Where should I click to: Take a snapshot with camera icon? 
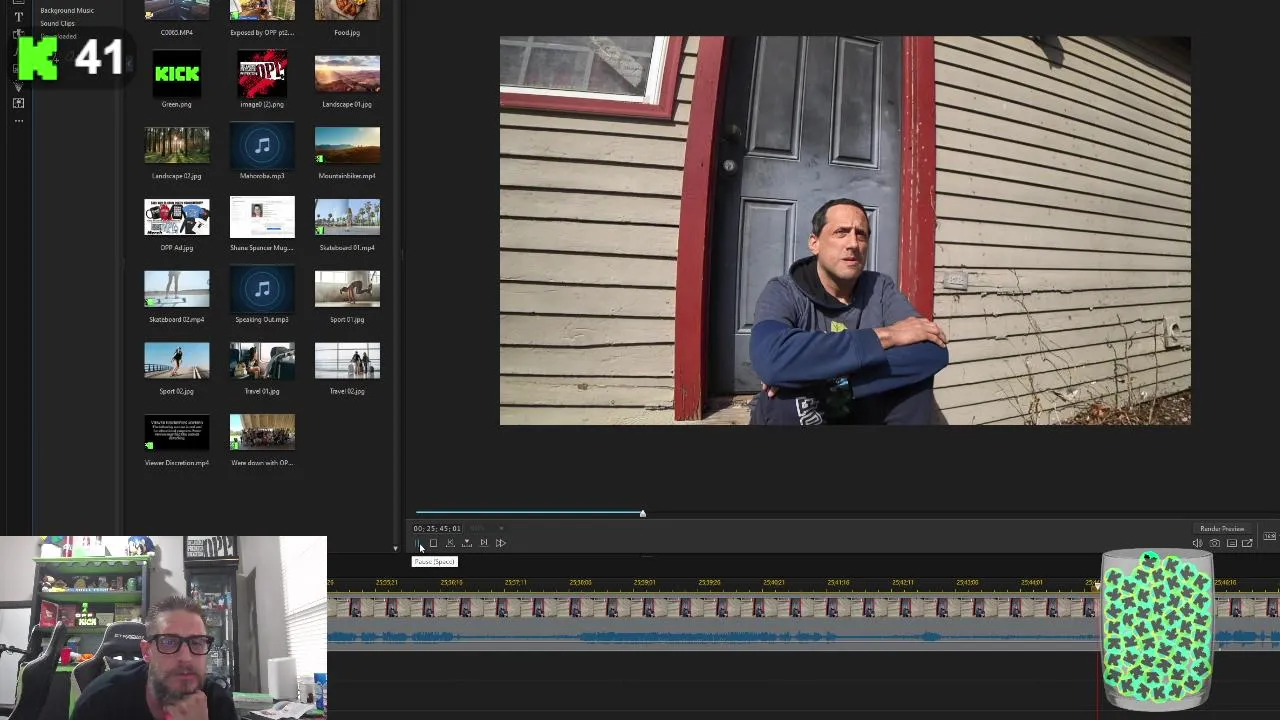click(1214, 543)
